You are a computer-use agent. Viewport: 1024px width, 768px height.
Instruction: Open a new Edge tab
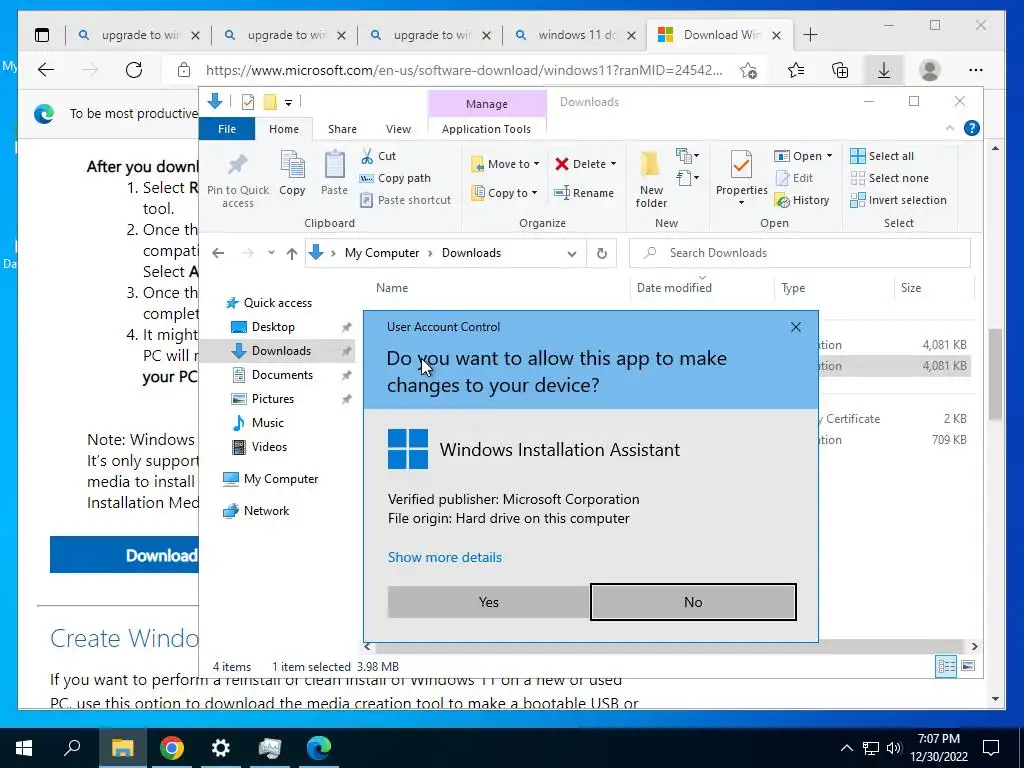click(810, 35)
